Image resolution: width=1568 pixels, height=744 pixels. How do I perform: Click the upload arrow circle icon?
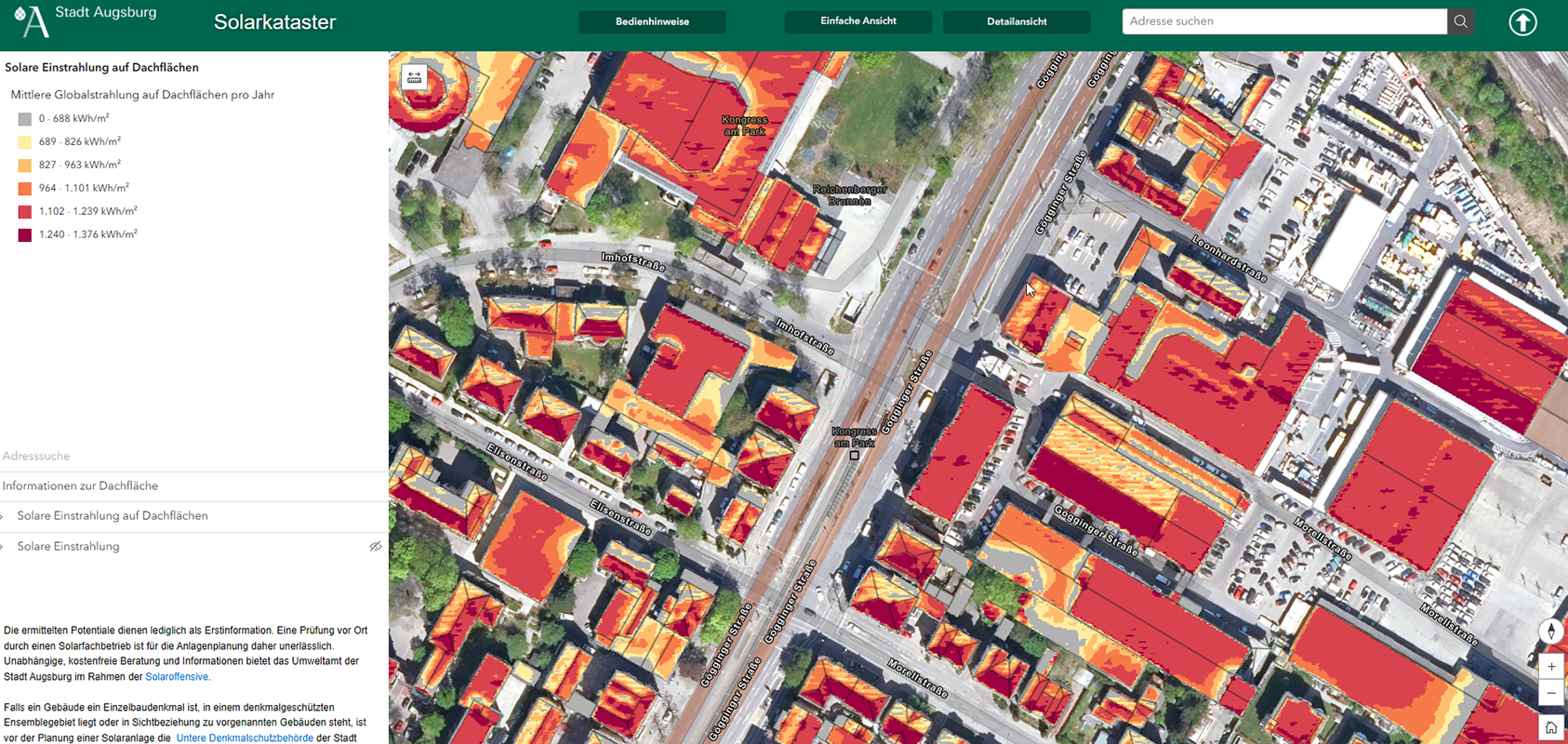pyautogui.click(x=1522, y=22)
